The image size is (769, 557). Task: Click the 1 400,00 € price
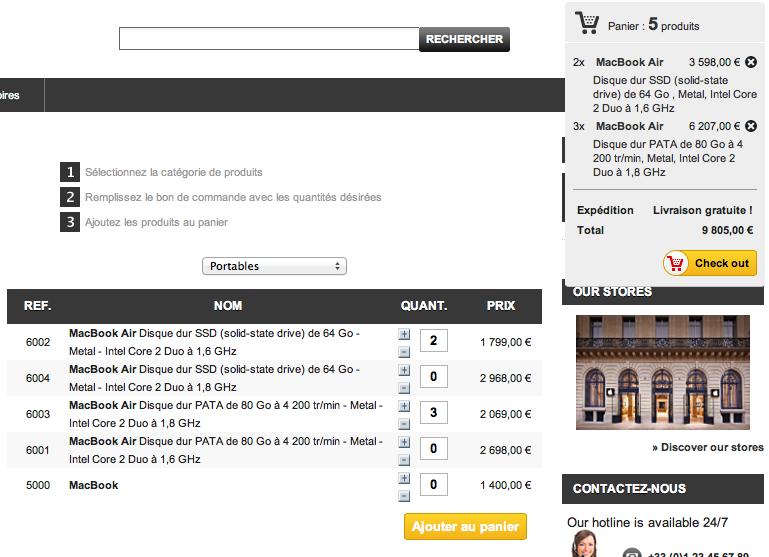click(506, 485)
